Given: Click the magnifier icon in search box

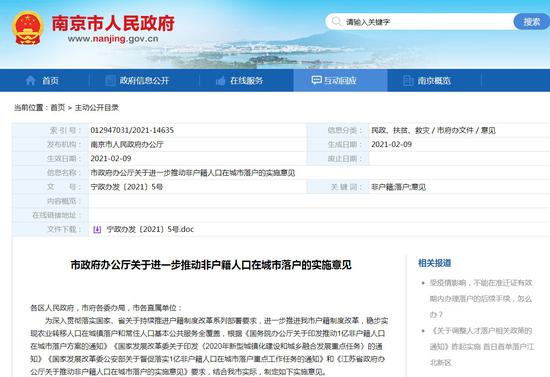Looking at the screenshot, I should [336, 22].
